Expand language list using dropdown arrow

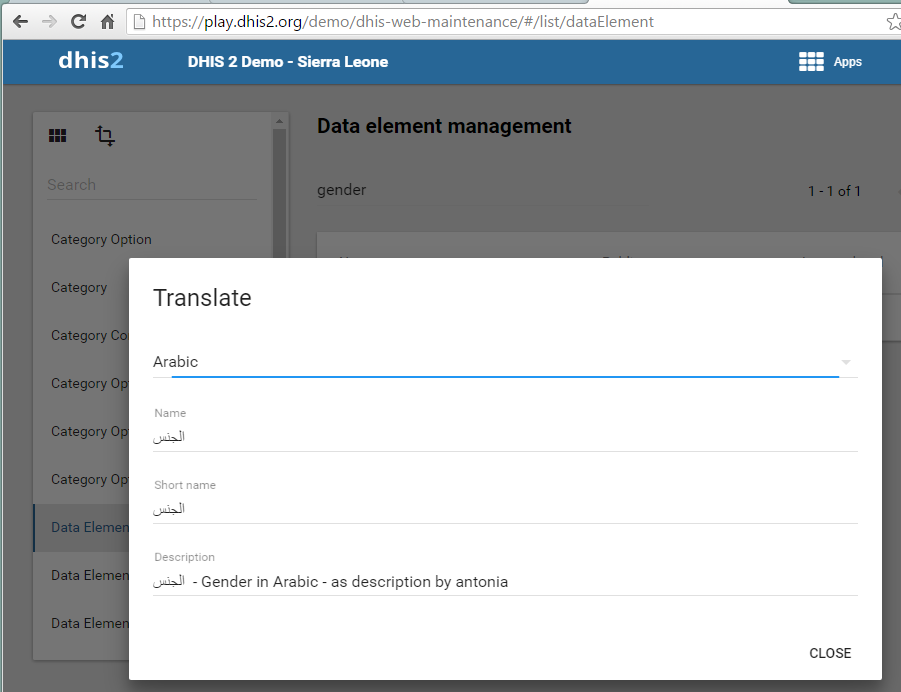846,362
